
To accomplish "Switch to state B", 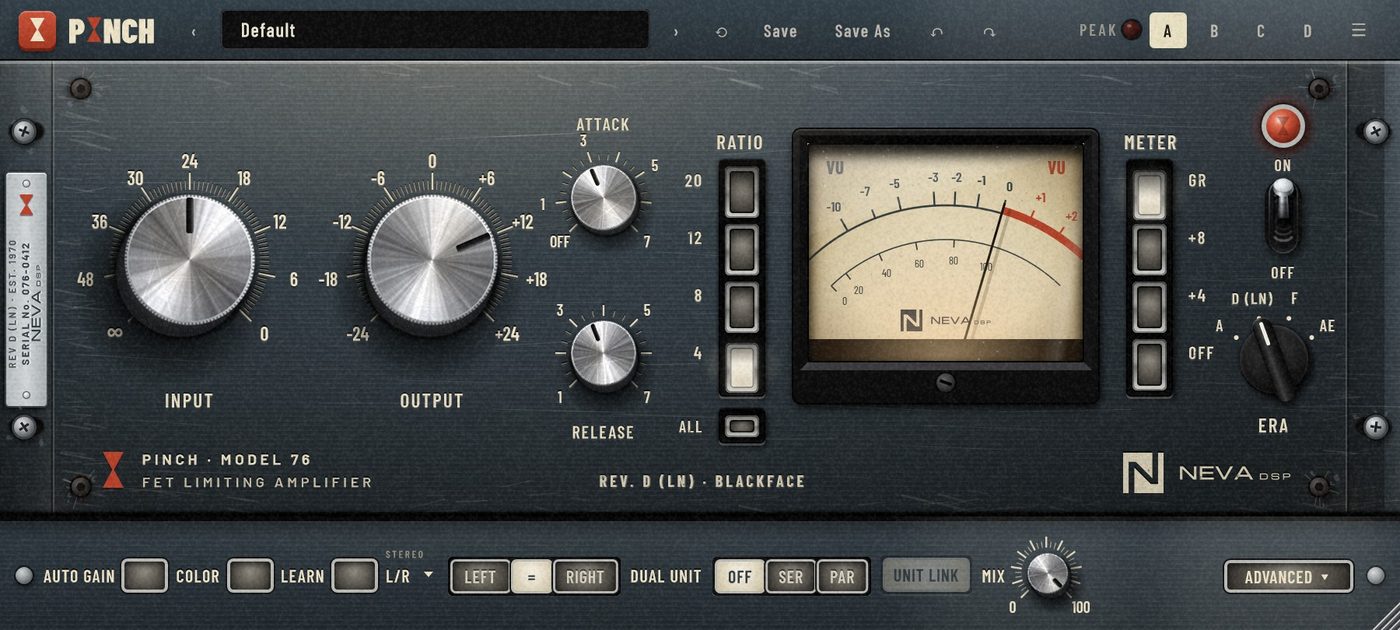I will tap(1214, 30).
